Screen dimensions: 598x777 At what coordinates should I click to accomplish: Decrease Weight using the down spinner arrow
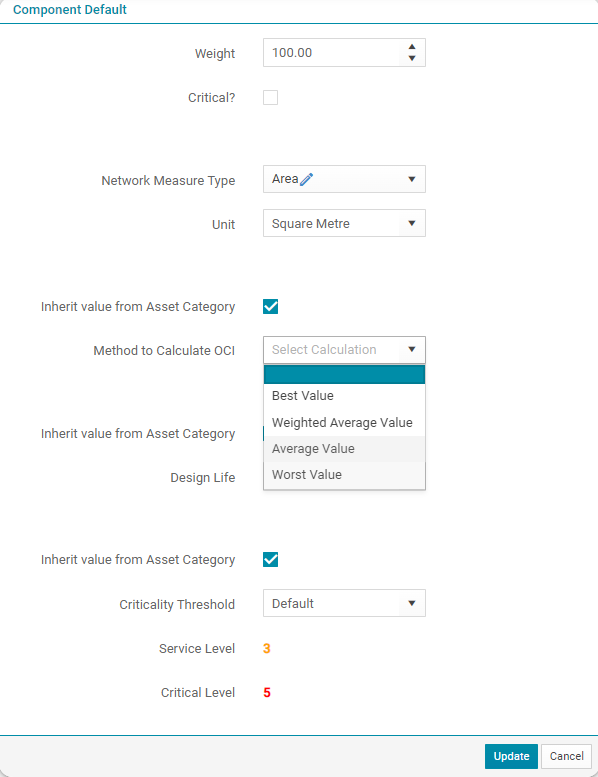click(x=412, y=58)
